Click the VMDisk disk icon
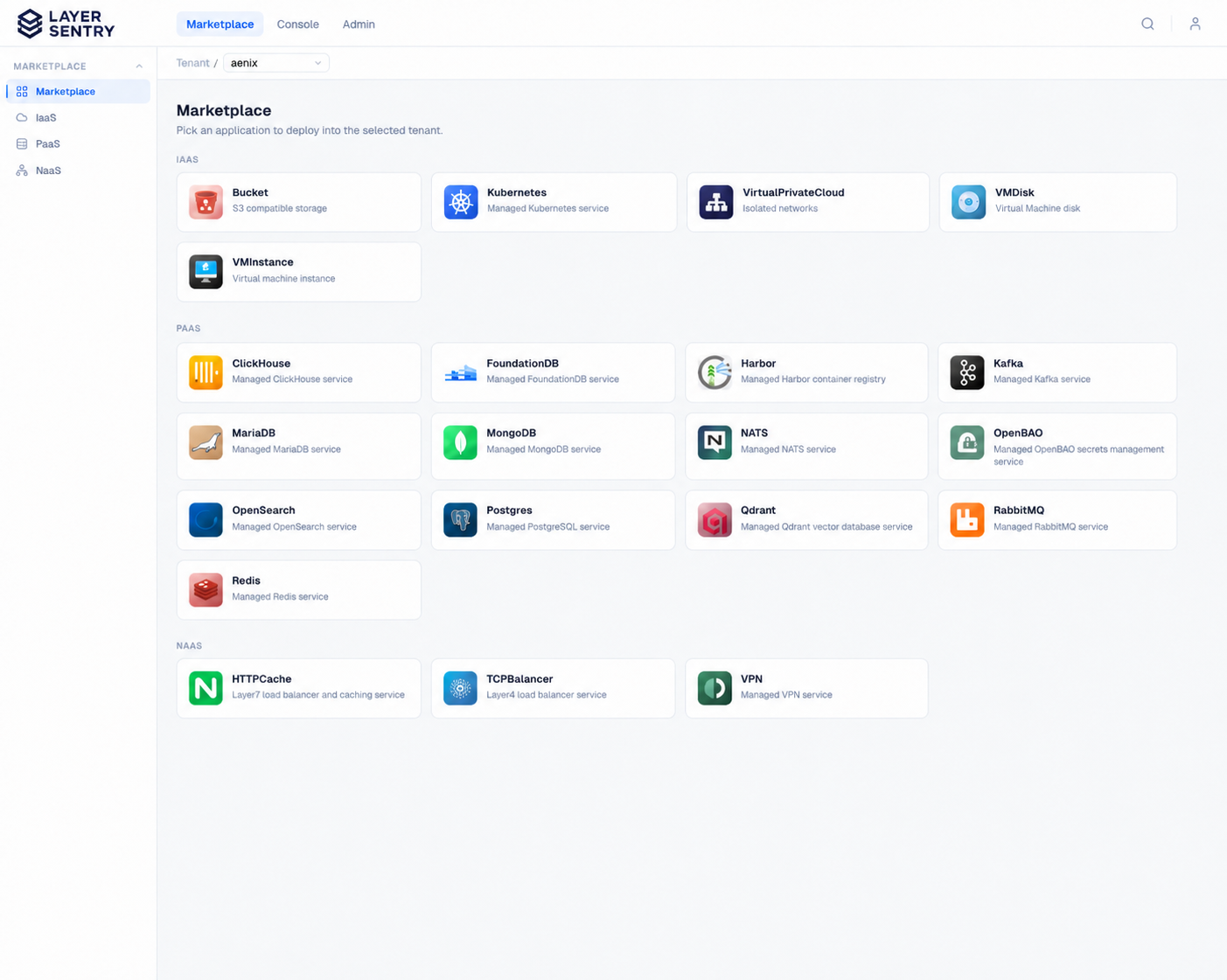Screen dimensions: 1227x980 (969, 202)
